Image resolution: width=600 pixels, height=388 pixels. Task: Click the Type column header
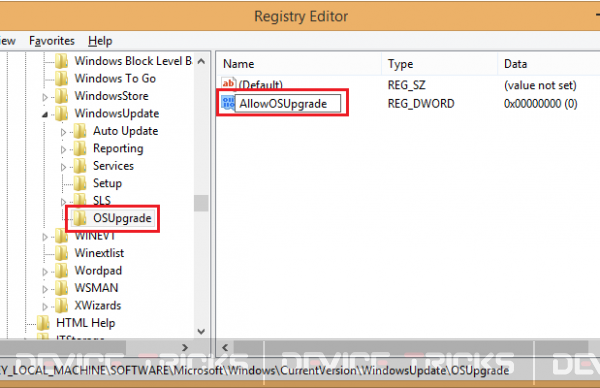(x=440, y=64)
